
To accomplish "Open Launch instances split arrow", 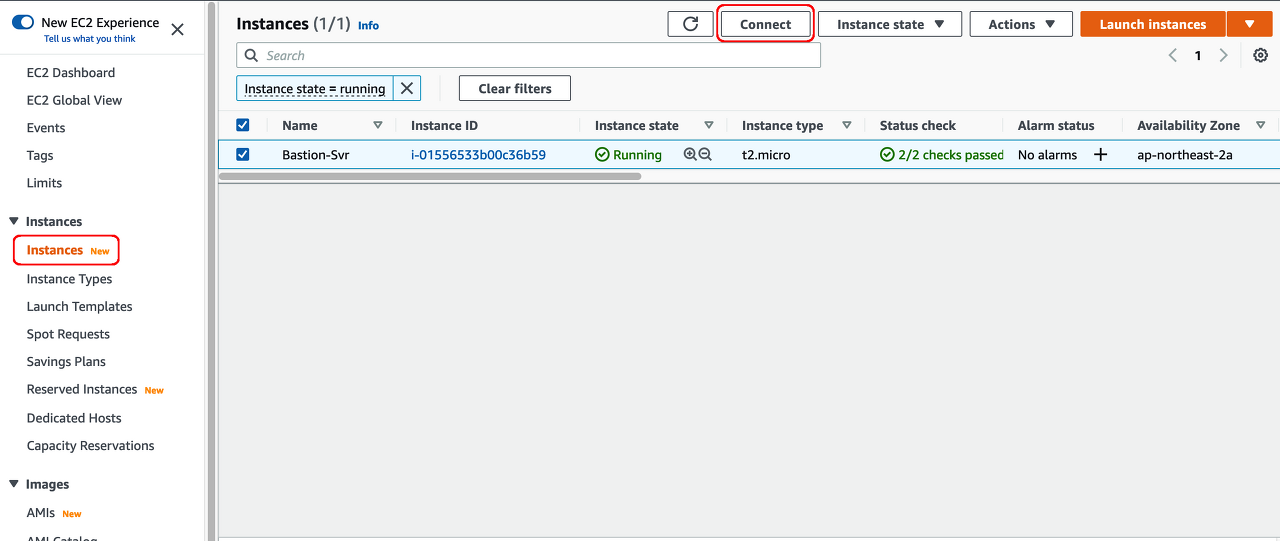I will click(x=1249, y=24).
